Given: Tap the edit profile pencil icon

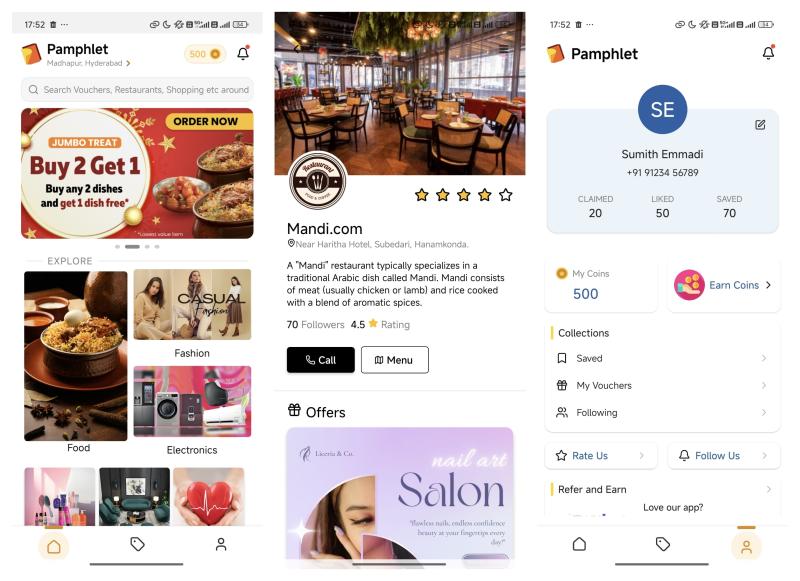Looking at the screenshot, I should coord(760,125).
